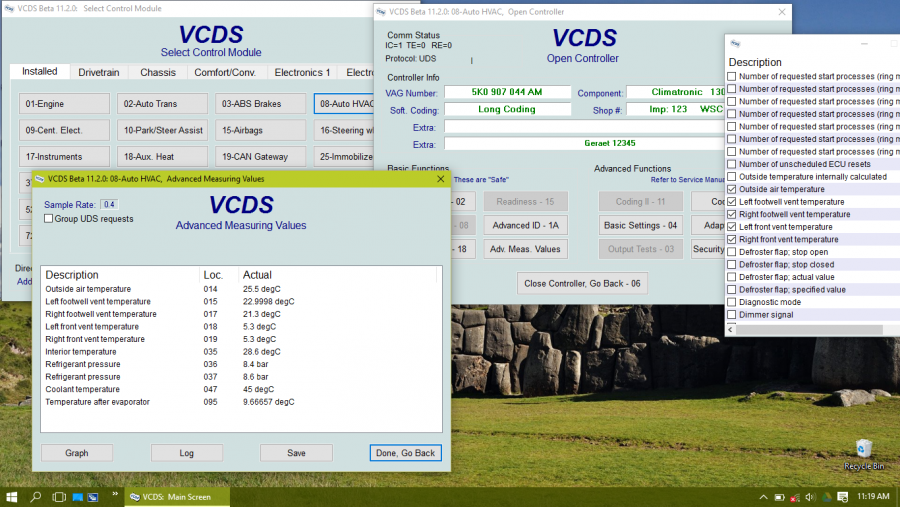Select the 17-Instruments module
Viewport: 900px width, 507px height.
click(64, 157)
